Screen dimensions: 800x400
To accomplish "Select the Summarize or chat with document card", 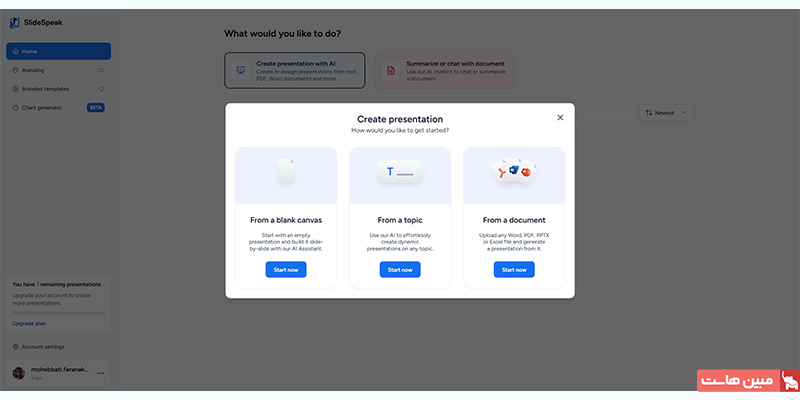I will (x=446, y=70).
